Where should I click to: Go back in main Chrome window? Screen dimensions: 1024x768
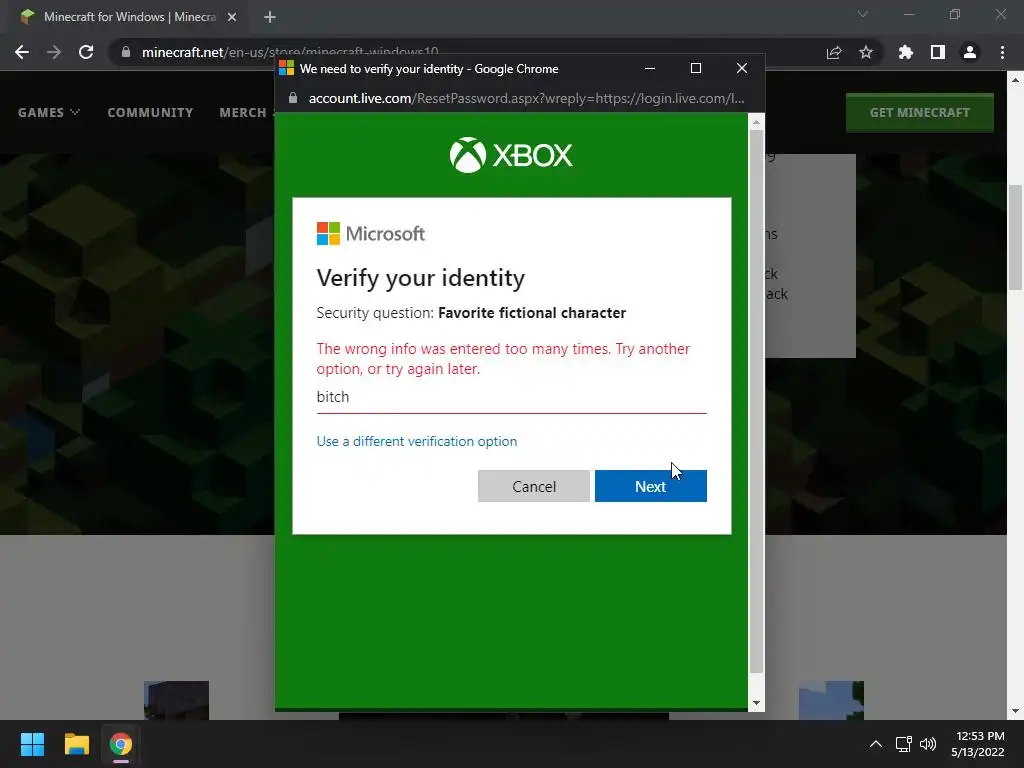pyautogui.click(x=22, y=52)
